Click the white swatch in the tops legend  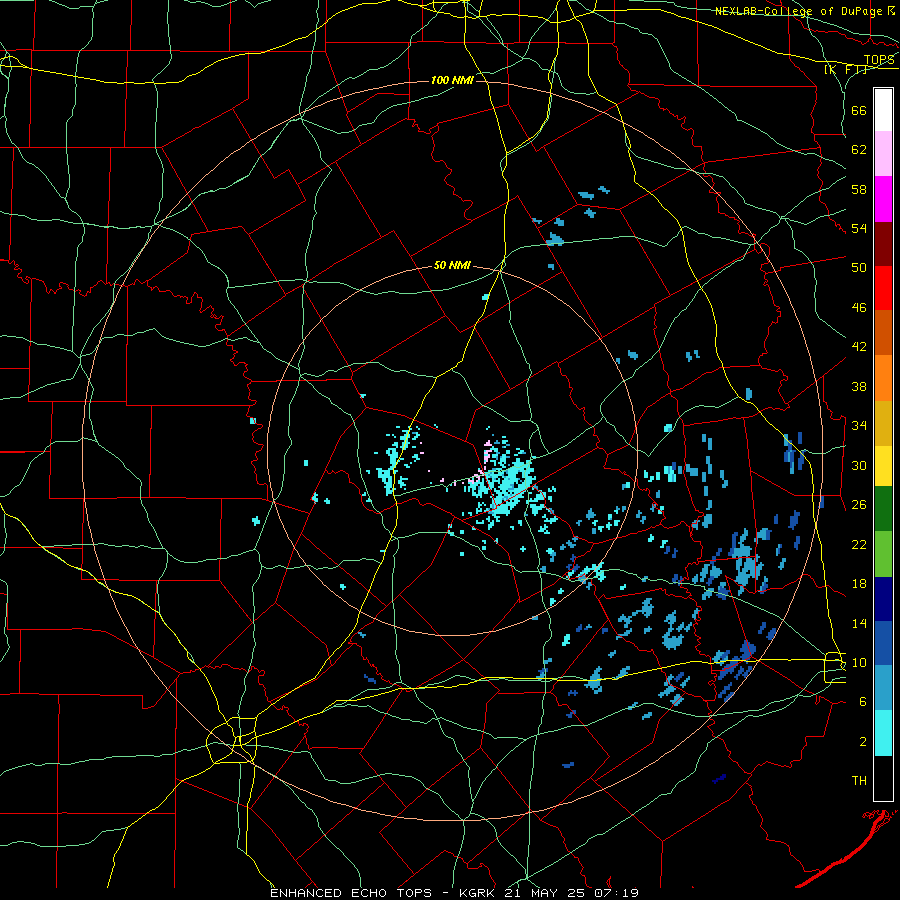pos(883,110)
